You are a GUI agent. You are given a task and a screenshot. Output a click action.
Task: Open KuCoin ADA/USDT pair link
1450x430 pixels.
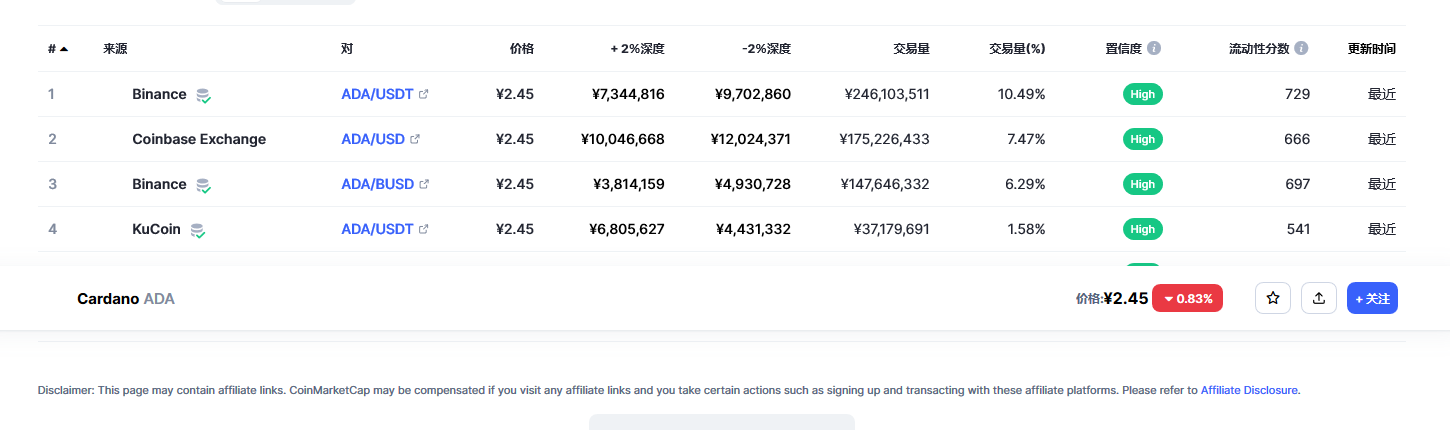(x=377, y=229)
